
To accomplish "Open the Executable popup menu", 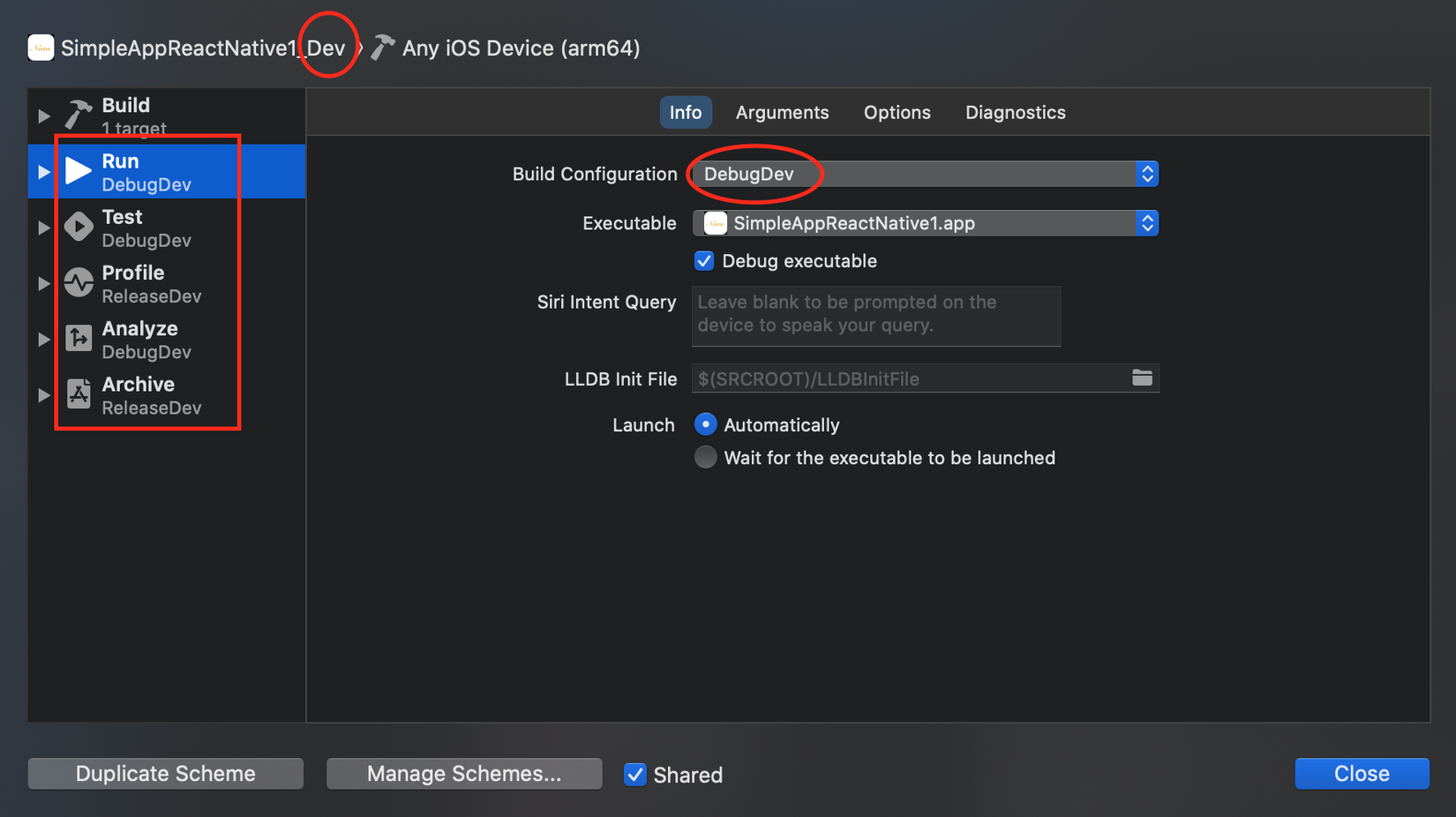I will click(x=925, y=223).
